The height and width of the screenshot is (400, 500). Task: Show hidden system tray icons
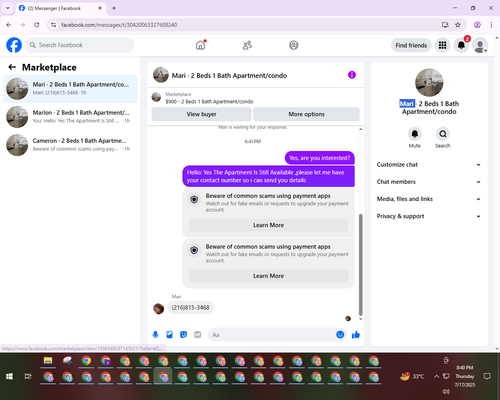pyautogui.click(x=436, y=376)
